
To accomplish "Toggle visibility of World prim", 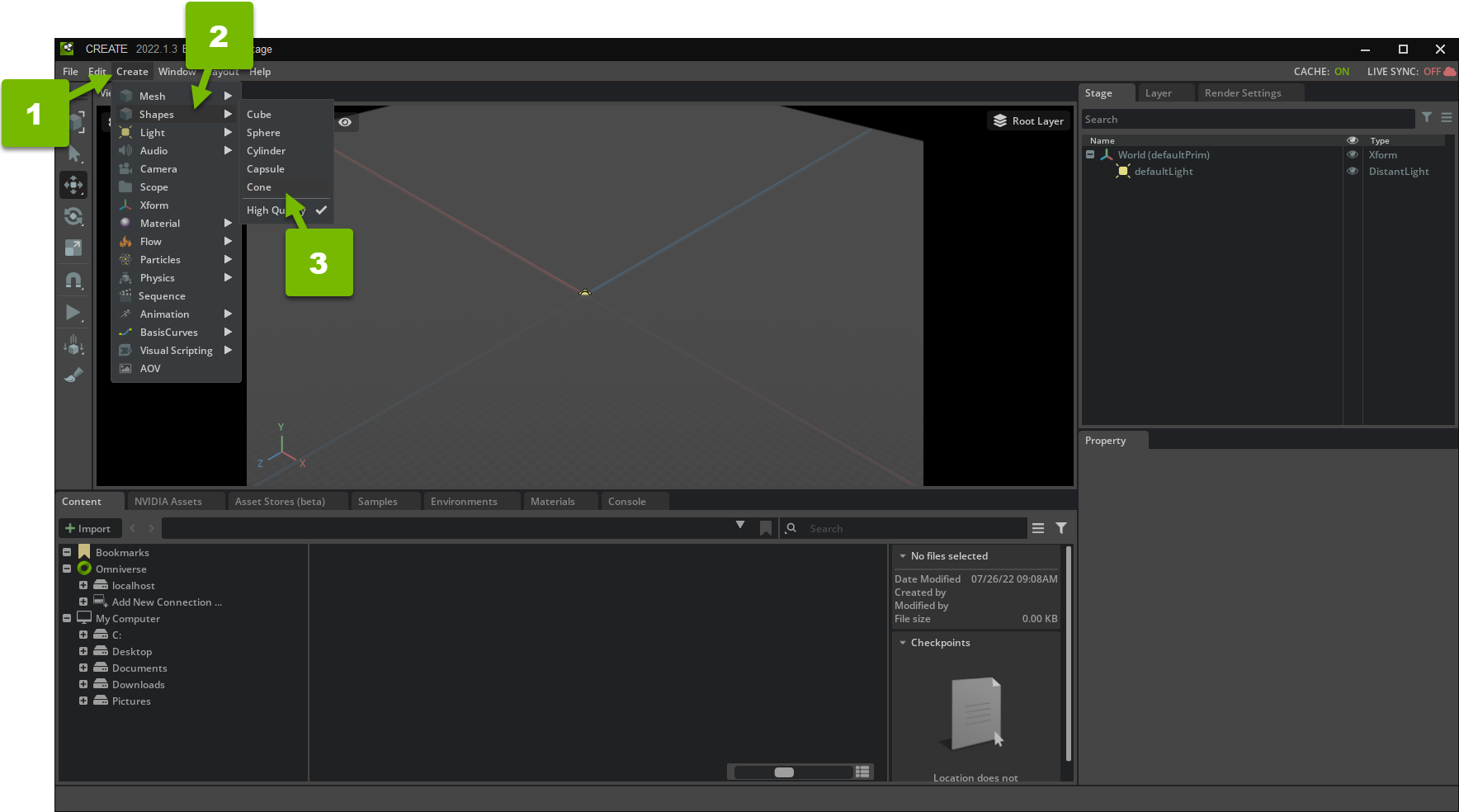I will tap(1353, 155).
